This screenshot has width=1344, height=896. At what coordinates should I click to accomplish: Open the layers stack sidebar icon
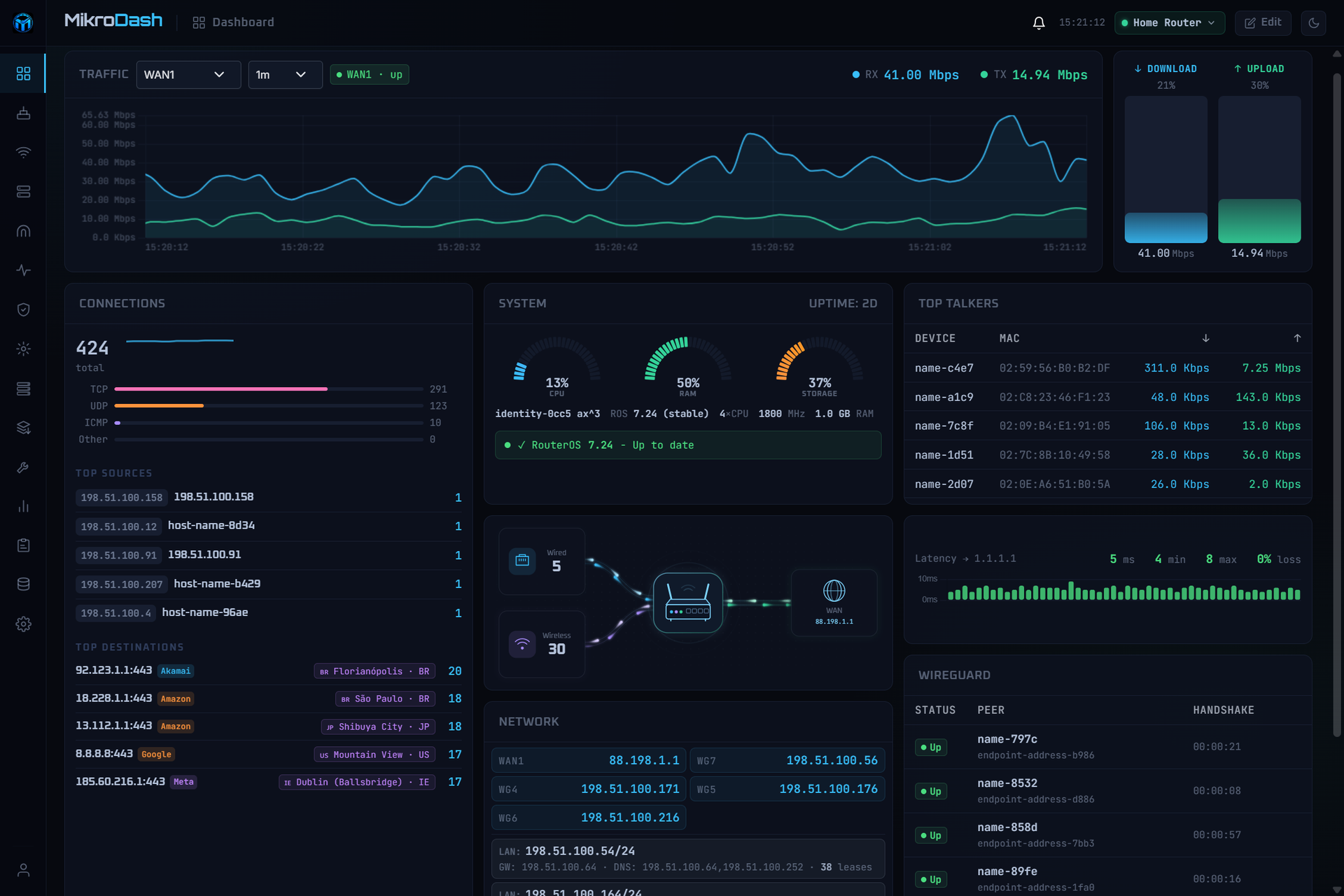point(23,428)
